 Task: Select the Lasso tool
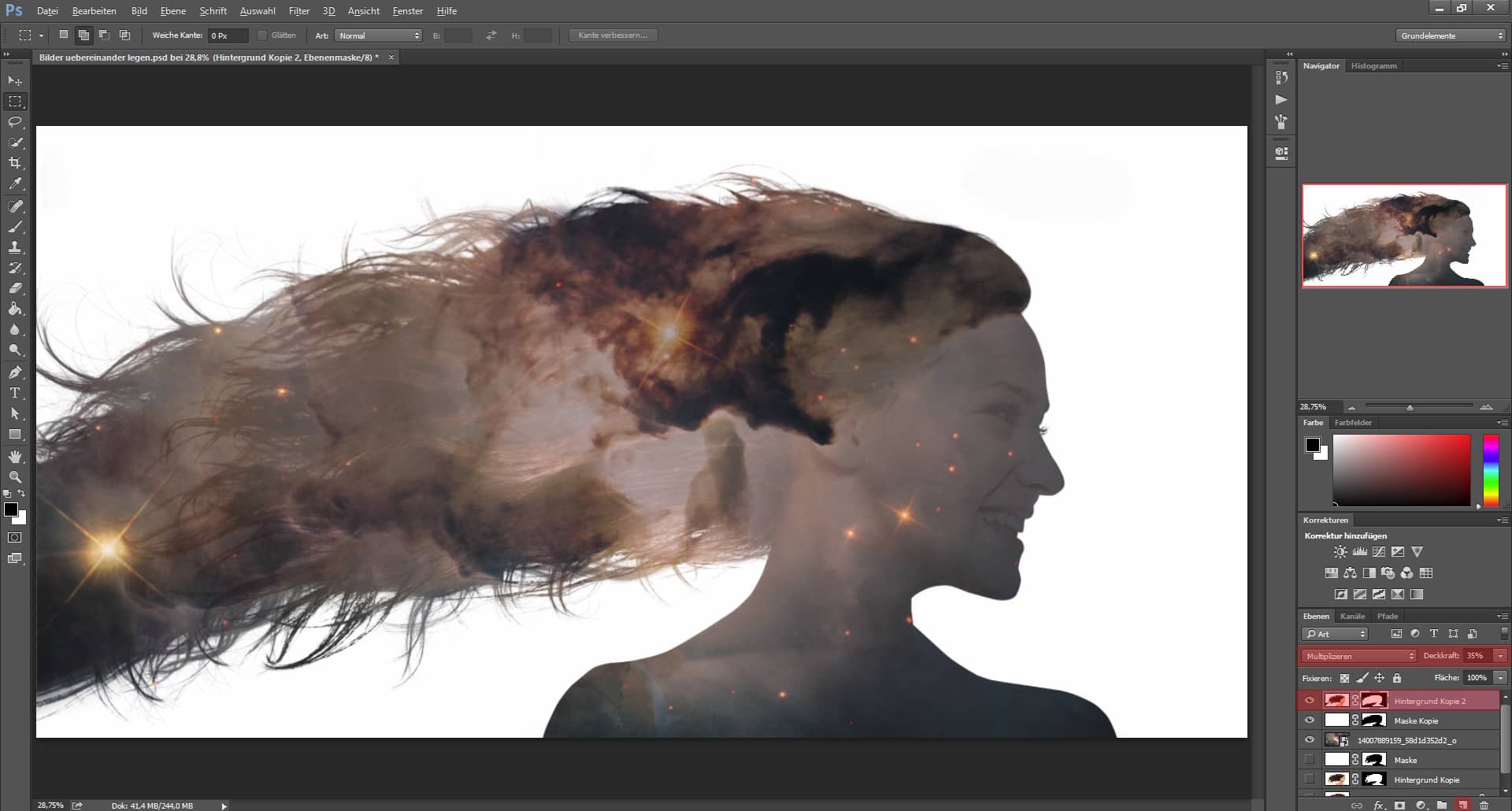(x=14, y=122)
